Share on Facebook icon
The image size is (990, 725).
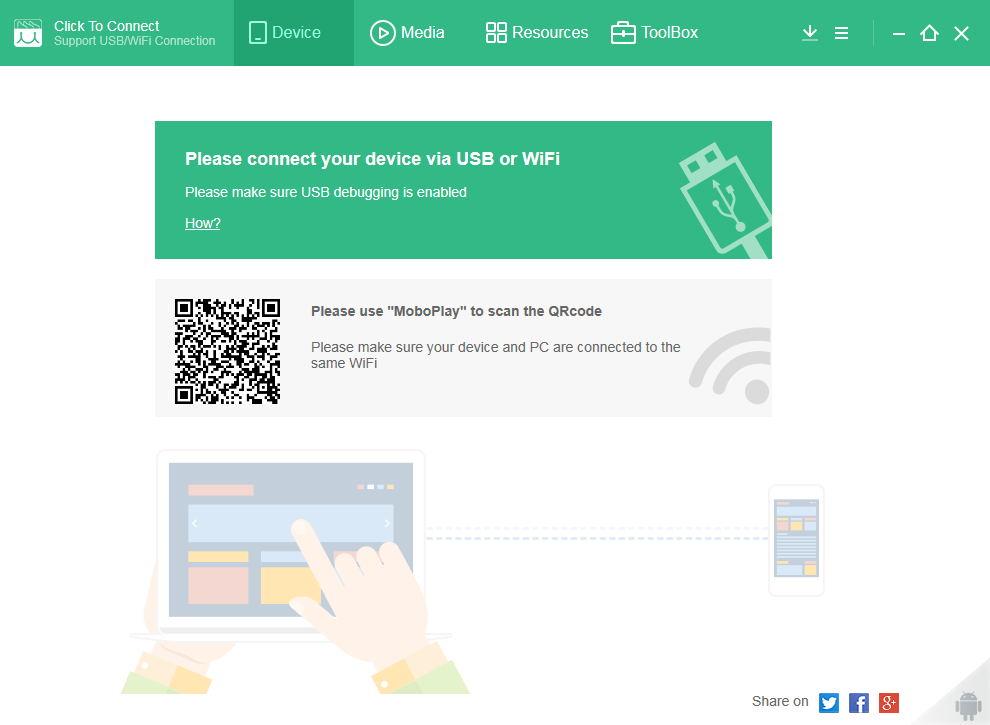859,702
